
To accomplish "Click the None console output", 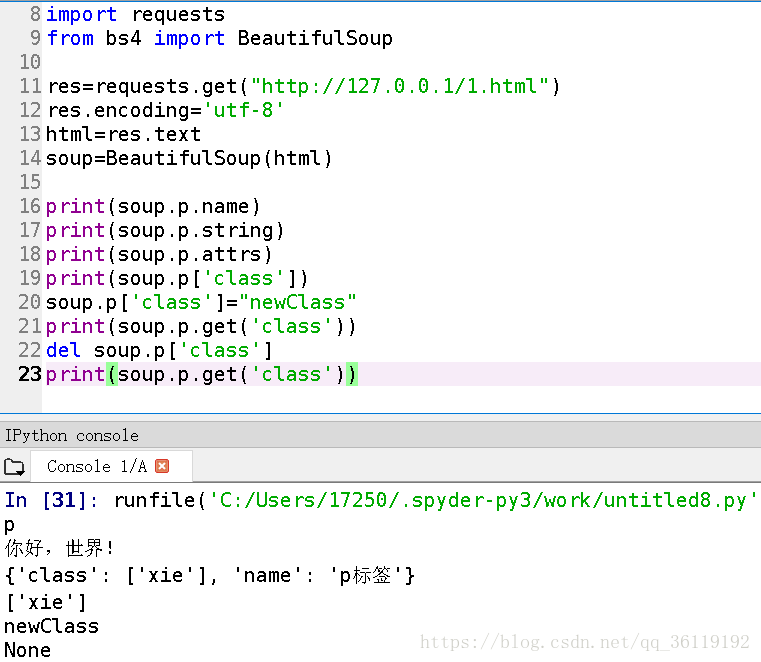I will 28,650.
